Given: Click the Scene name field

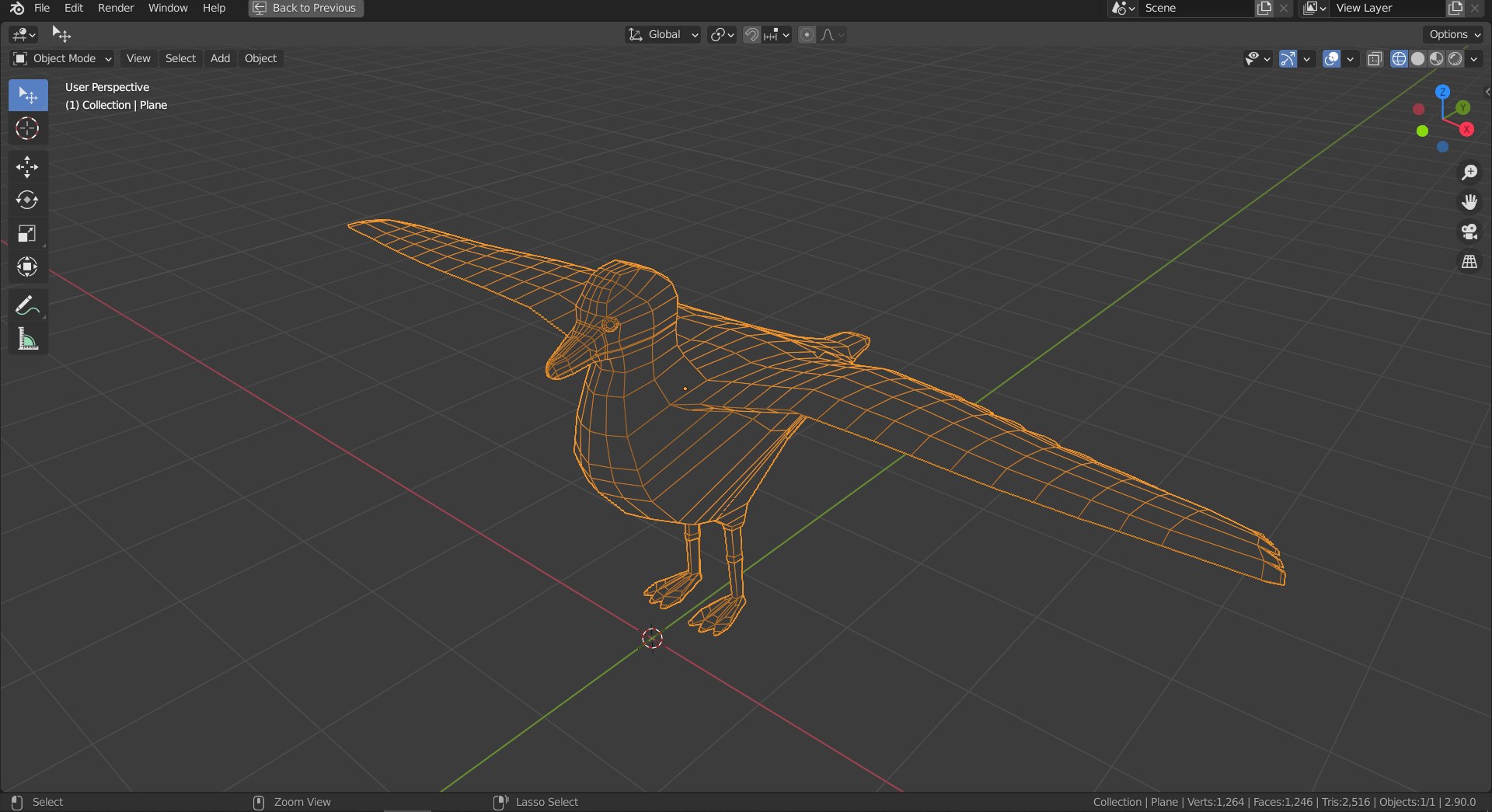Looking at the screenshot, I should [x=1195, y=8].
